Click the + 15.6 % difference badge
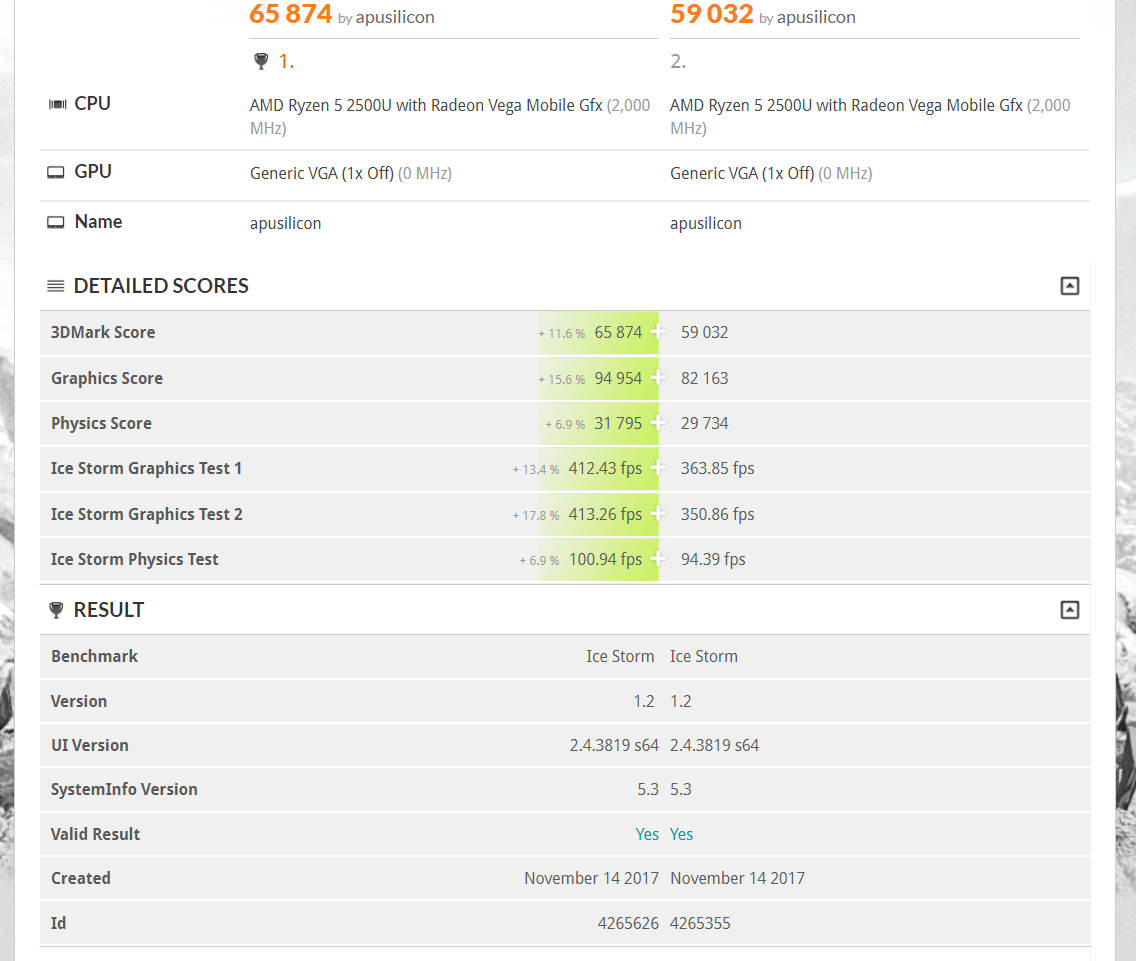This screenshot has height=961, width=1136. pyautogui.click(x=561, y=379)
